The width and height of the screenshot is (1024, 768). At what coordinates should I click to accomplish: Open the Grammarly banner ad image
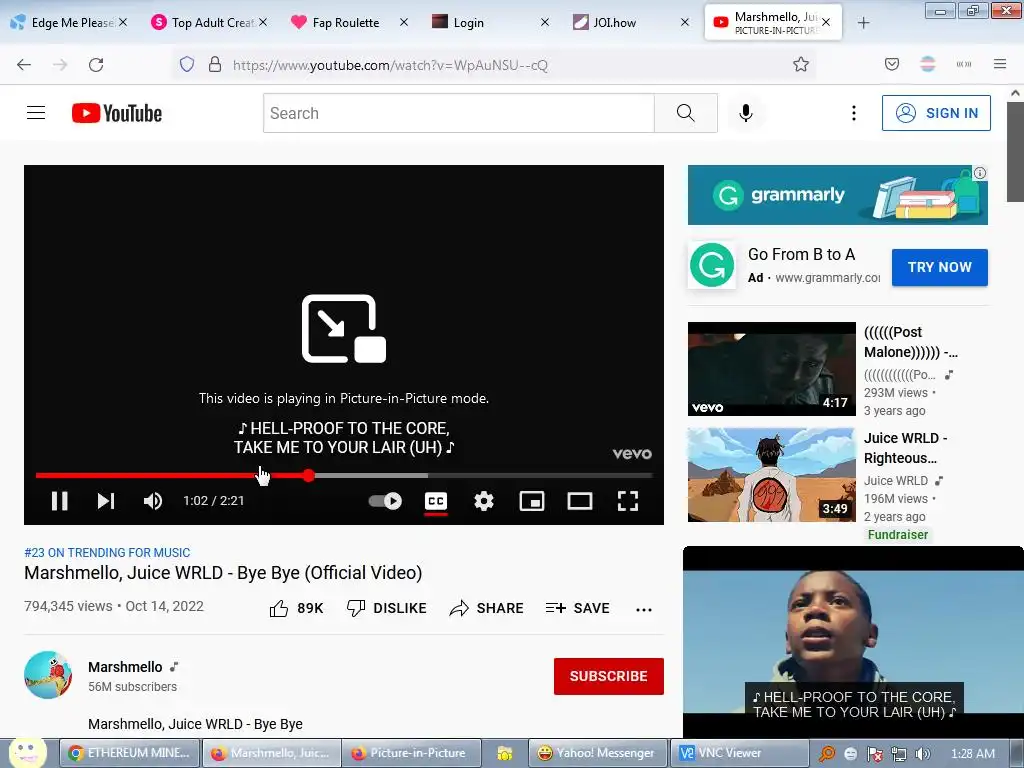point(837,195)
